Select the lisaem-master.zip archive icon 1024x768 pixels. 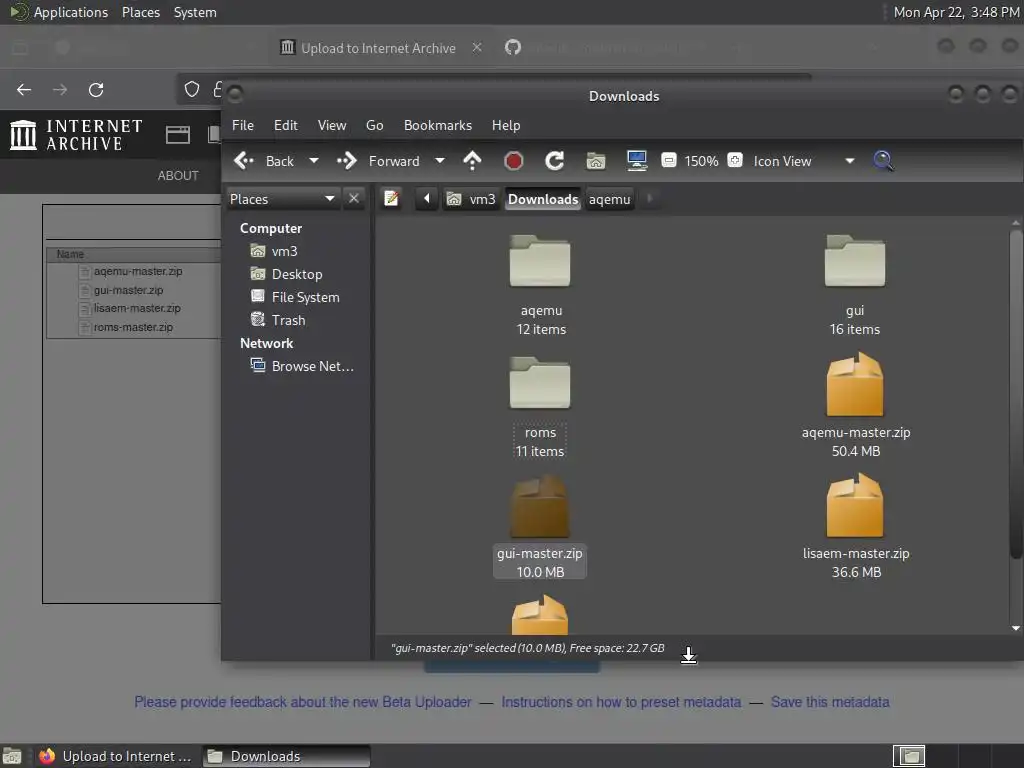tap(855, 505)
